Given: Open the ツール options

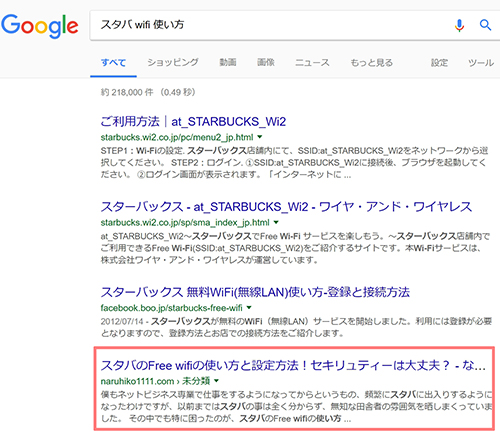Looking at the screenshot, I should 481,62.
